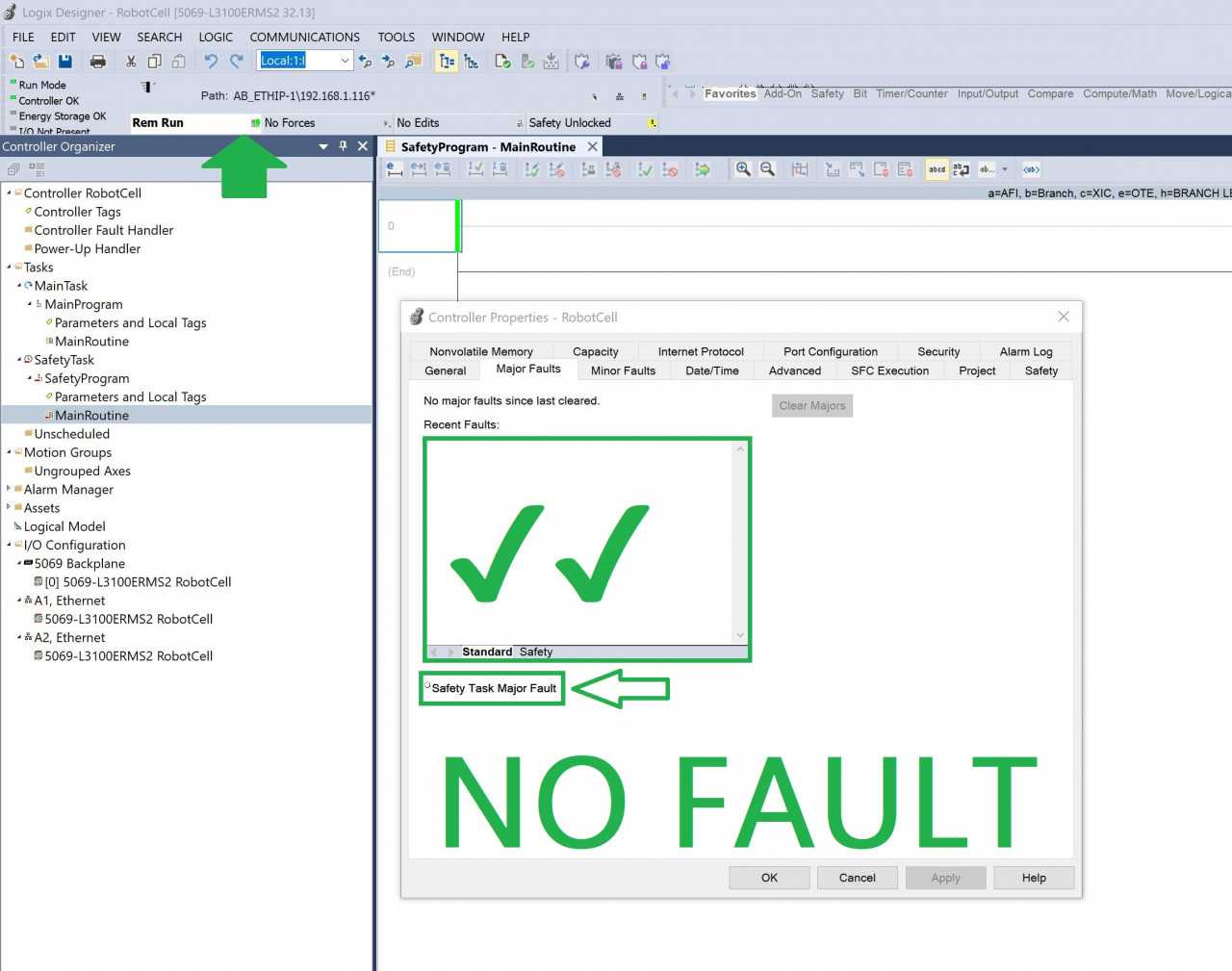Expand the Assets node
The image size is (1232, 971).
tap(9, 507)
